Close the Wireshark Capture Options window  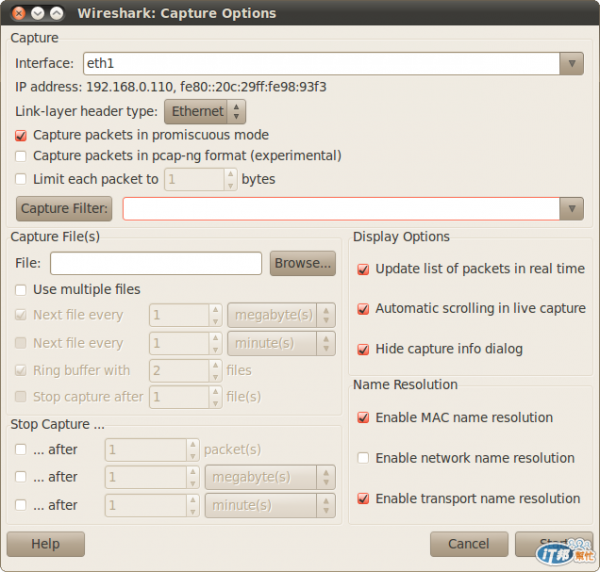[x=18, y=13]
